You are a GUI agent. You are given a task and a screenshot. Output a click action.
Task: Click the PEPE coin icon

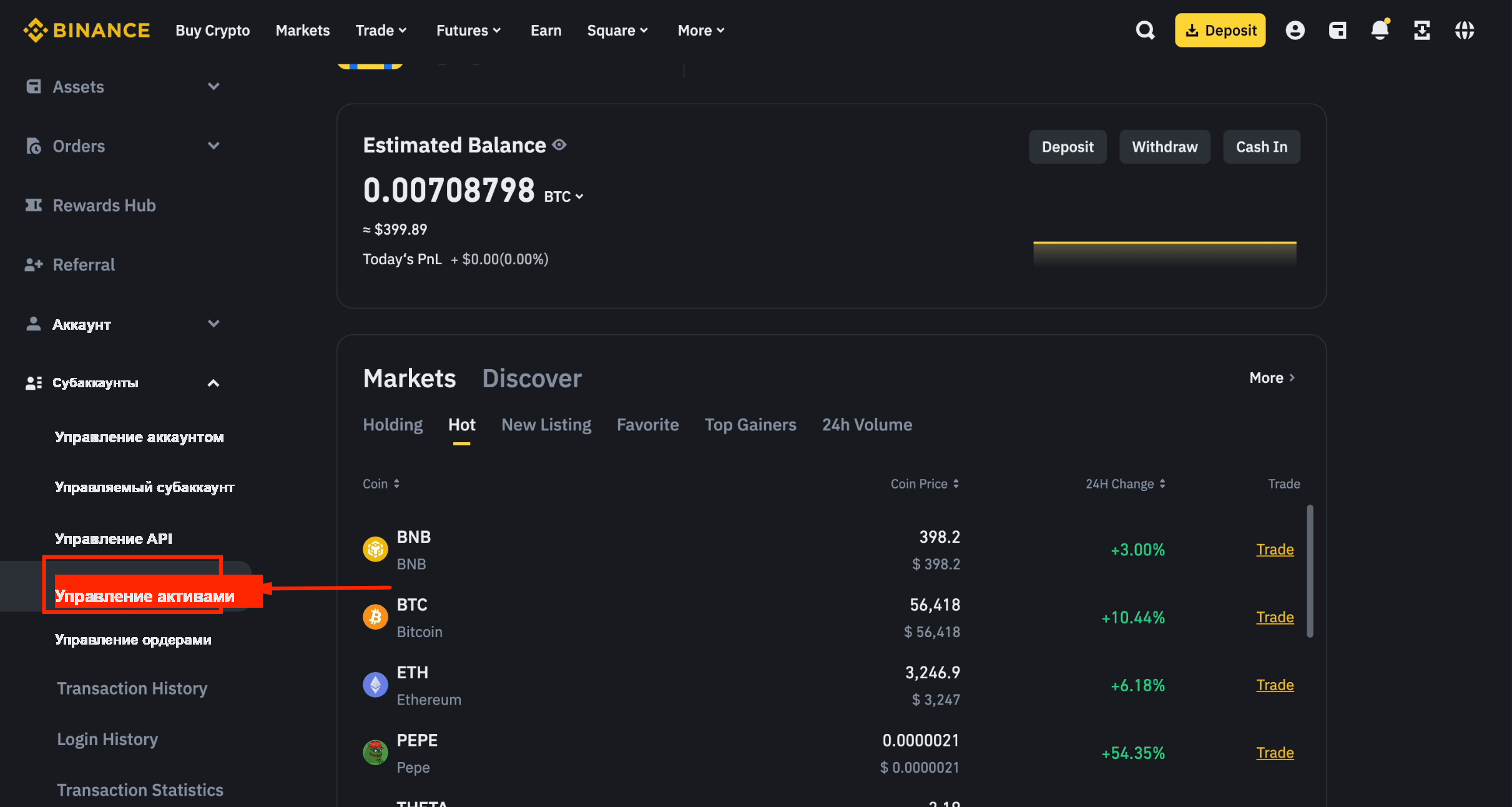tap(375, 753)
